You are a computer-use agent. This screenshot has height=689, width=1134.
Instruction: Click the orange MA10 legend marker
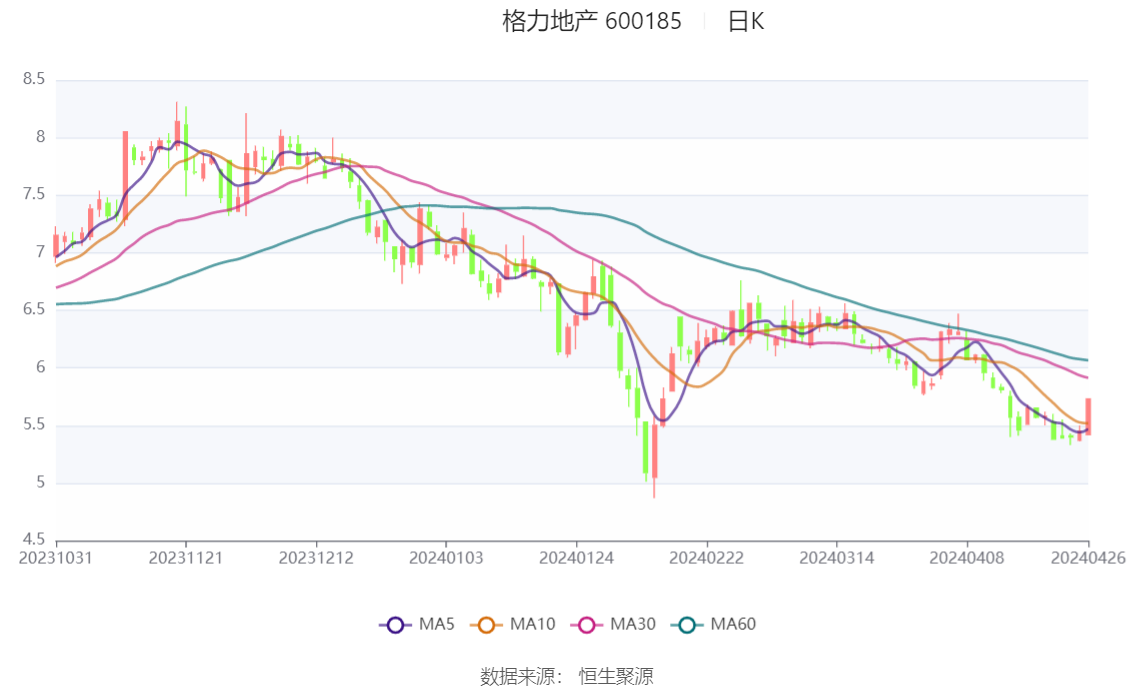click(486, 625)
